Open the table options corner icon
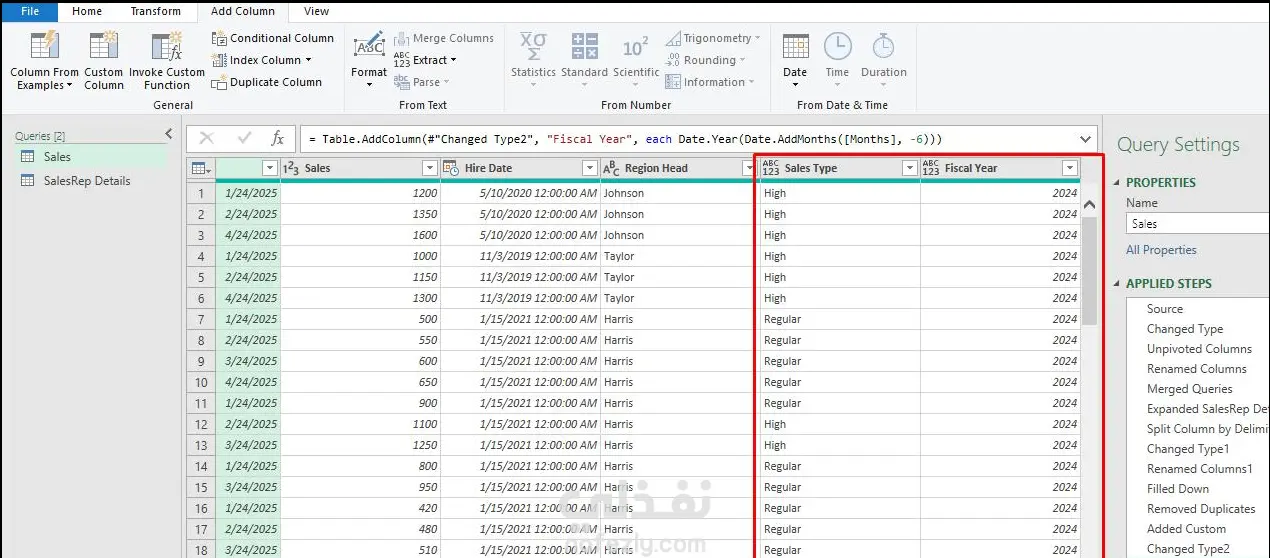The height and width of the screenshot is (558, 1270). coord(200,168)
